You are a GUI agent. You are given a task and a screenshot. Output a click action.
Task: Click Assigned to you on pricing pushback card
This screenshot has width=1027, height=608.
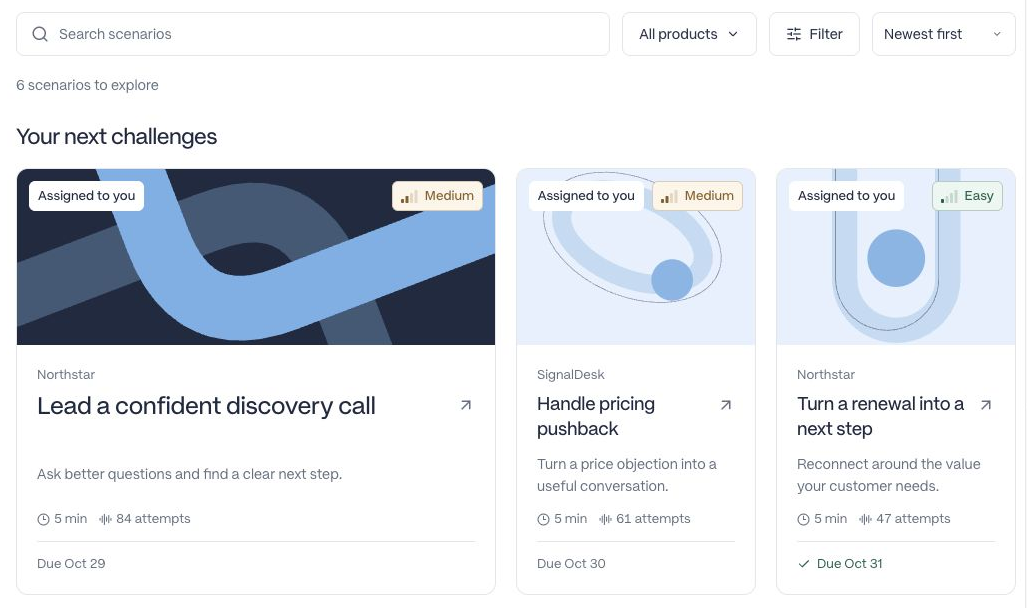point(586,196)
